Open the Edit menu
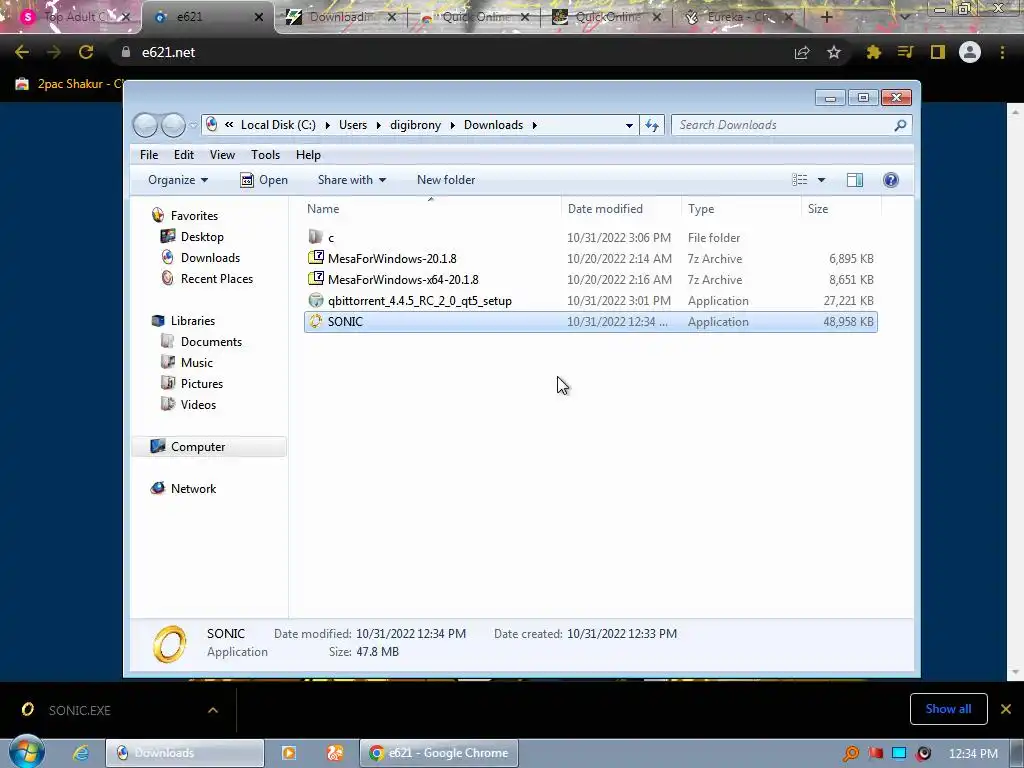The height and width of the screenshot is (768, 1024). coord(184,155)
